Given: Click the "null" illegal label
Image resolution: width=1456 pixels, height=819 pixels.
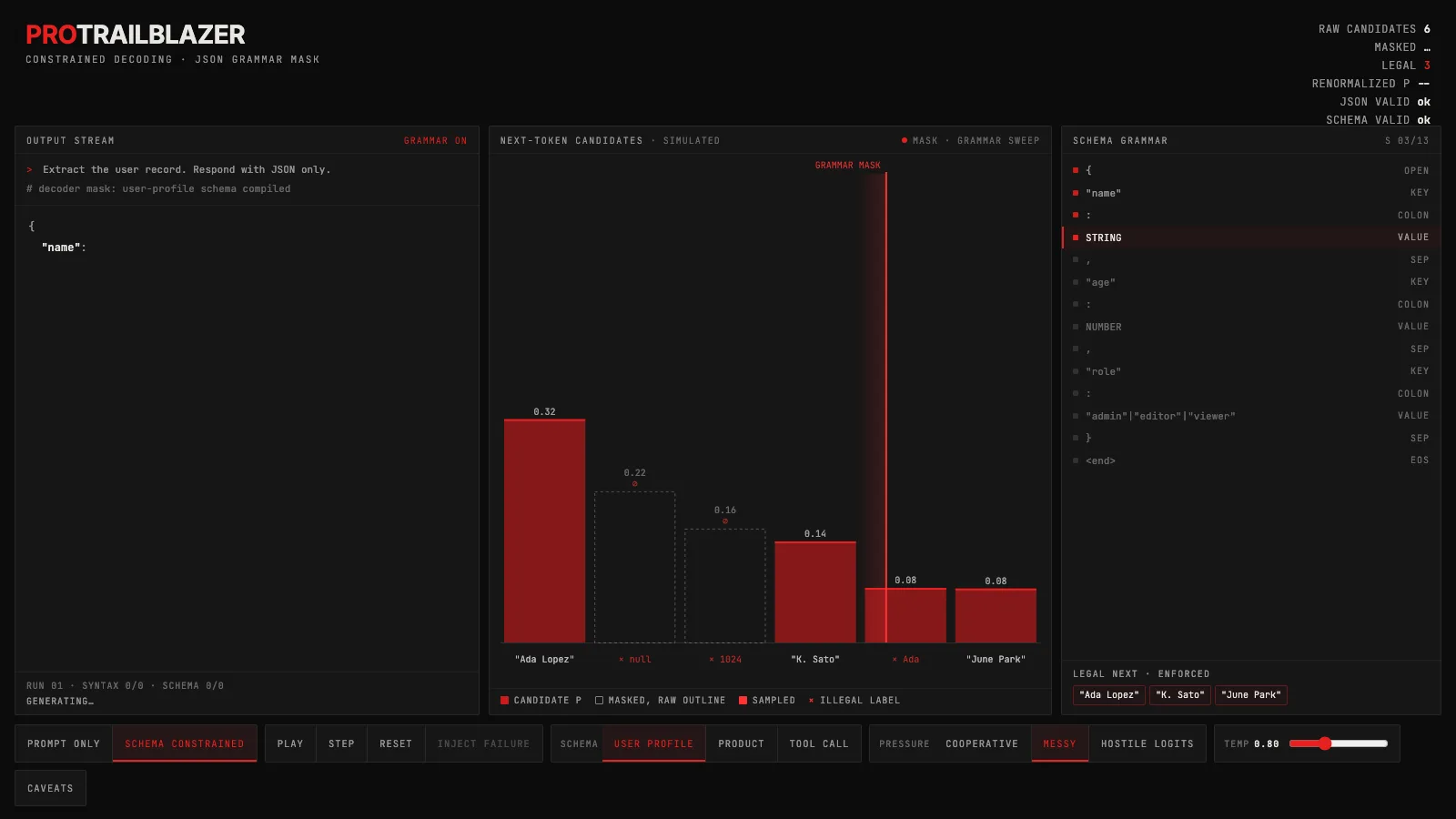Looking at the screenshot, I should [635, 660].
